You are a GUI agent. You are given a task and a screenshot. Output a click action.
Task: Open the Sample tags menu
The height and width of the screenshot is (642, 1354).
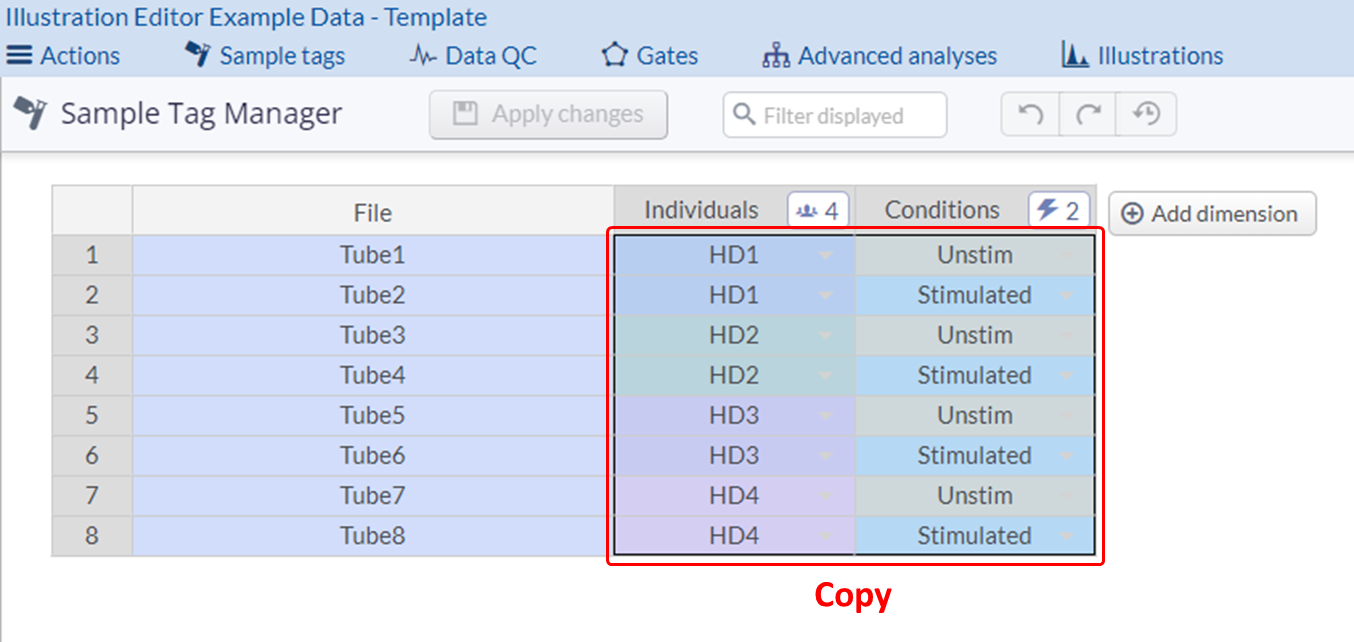[265, 56]
